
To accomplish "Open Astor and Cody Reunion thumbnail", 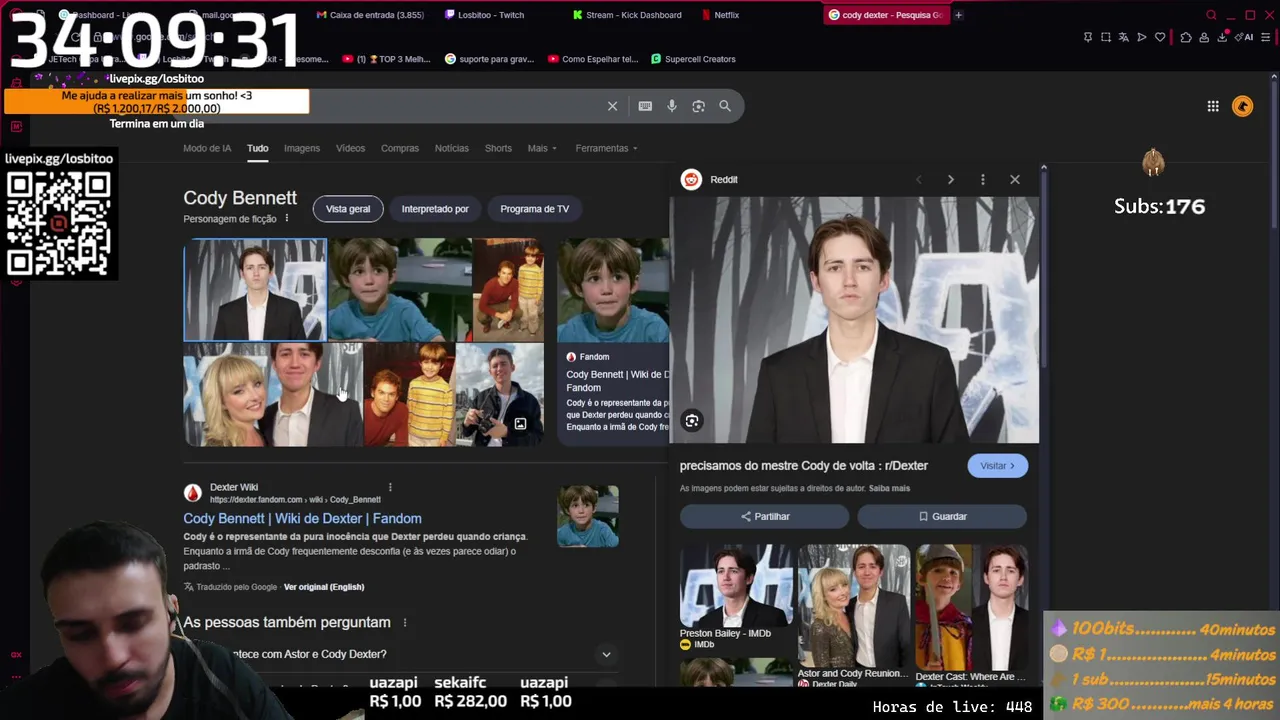I will (854, 606).
